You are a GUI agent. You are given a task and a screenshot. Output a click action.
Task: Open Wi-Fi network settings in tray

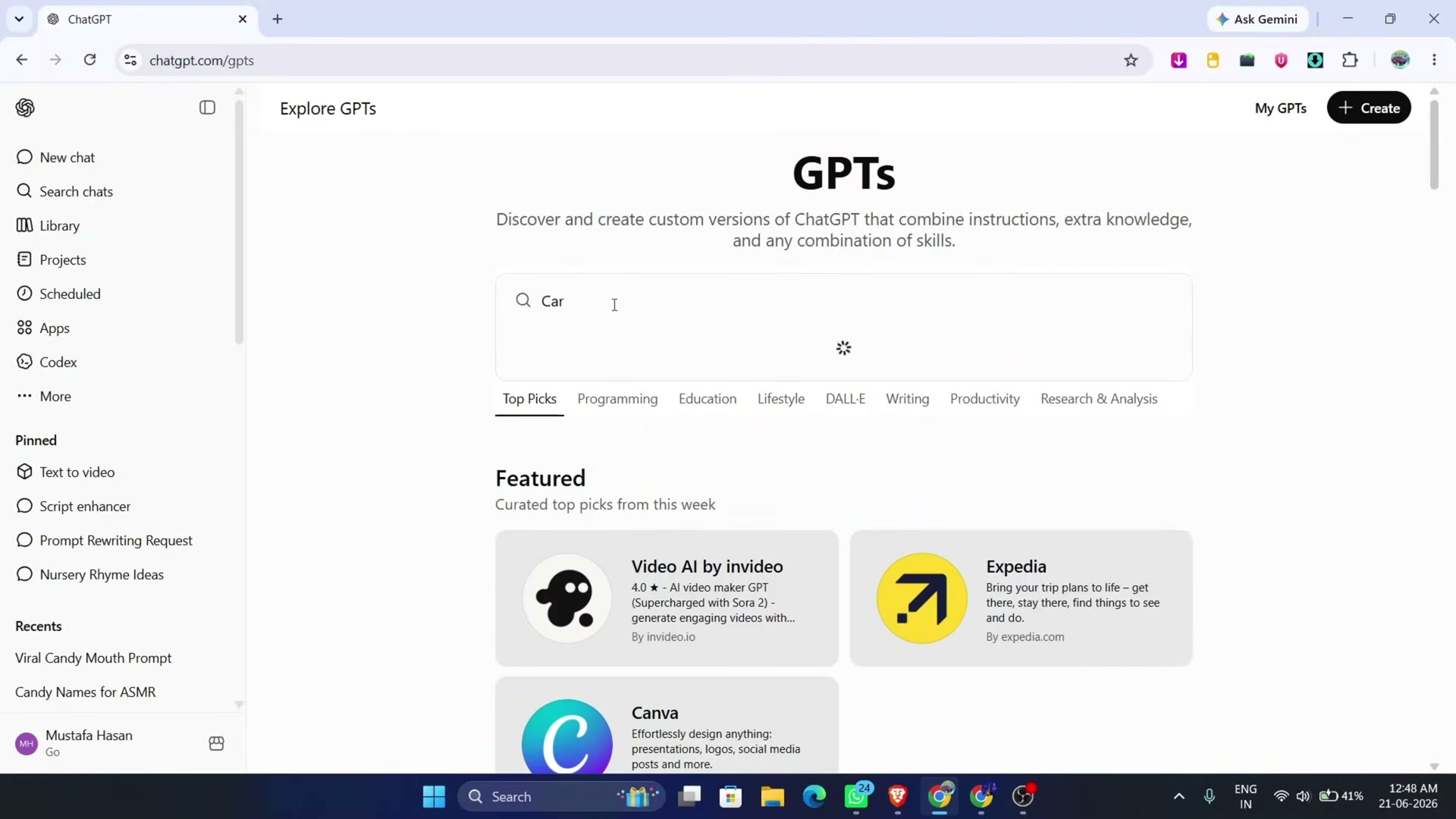point(1281,796)
